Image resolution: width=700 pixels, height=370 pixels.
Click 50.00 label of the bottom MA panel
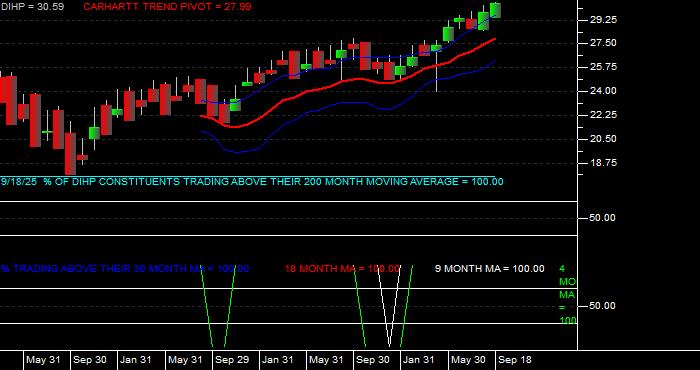(x=603, y=306)
